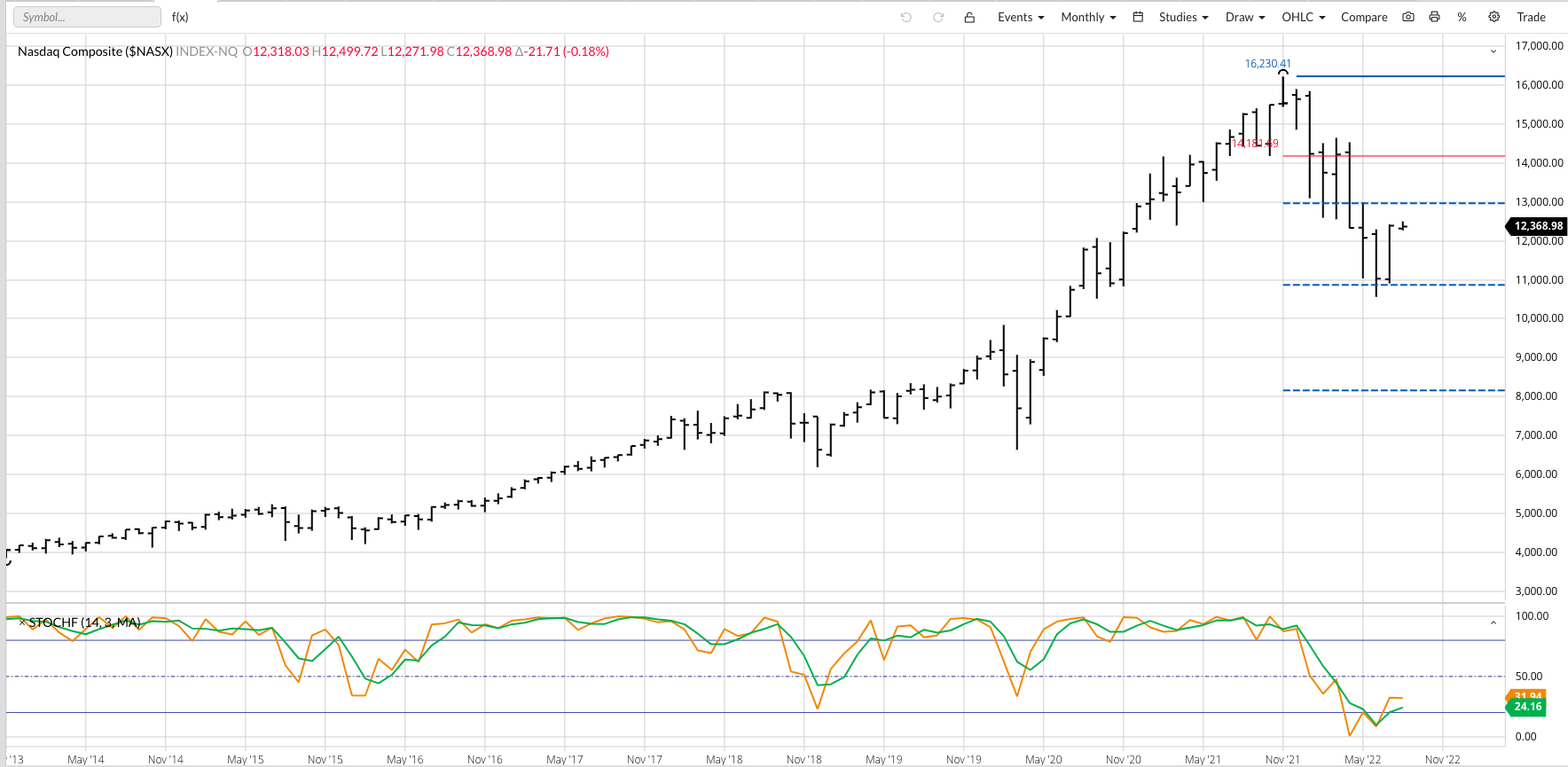
Task: Click the change value -21.71 (-0.18%)
Action: [x=567, y=51]
